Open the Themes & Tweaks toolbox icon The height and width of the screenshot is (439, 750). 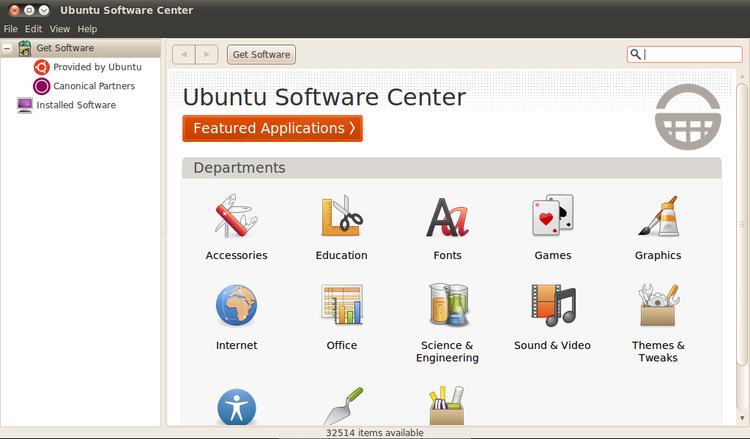click(658, 305)
